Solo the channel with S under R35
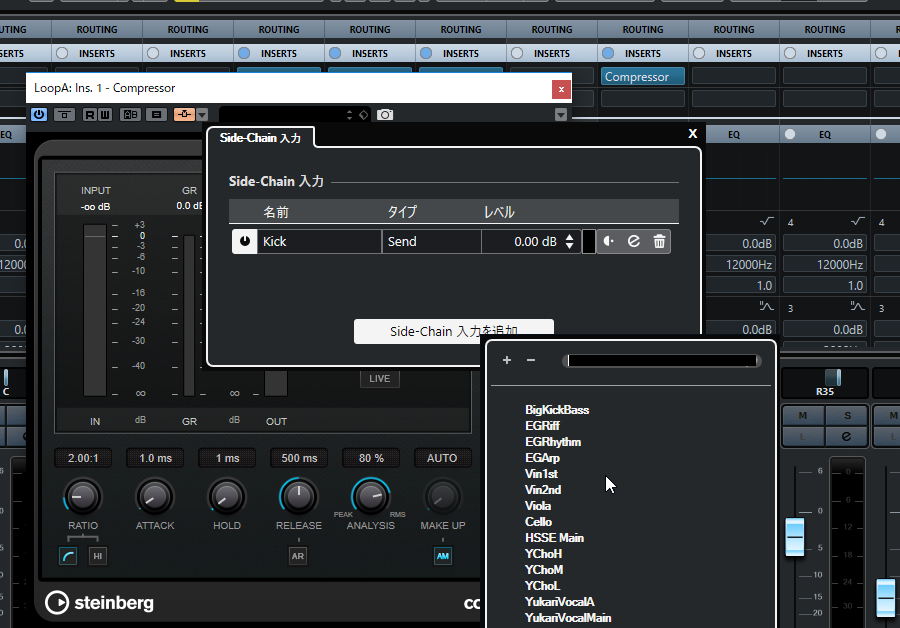This screenshot has width=900, height=628. coord(847,415)
